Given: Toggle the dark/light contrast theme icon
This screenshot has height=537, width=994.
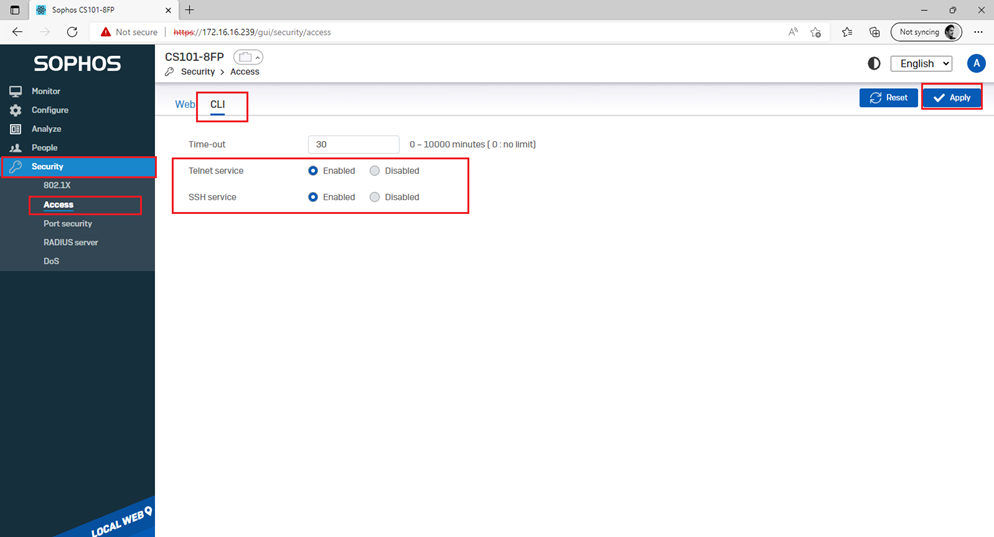Looking at the screenshot, I should click(874, 63).
